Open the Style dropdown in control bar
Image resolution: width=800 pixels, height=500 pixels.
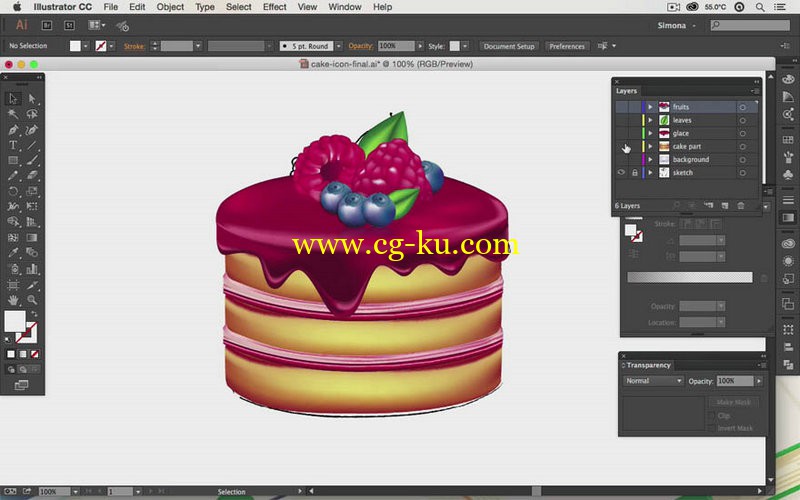click(x=465, y=46)
